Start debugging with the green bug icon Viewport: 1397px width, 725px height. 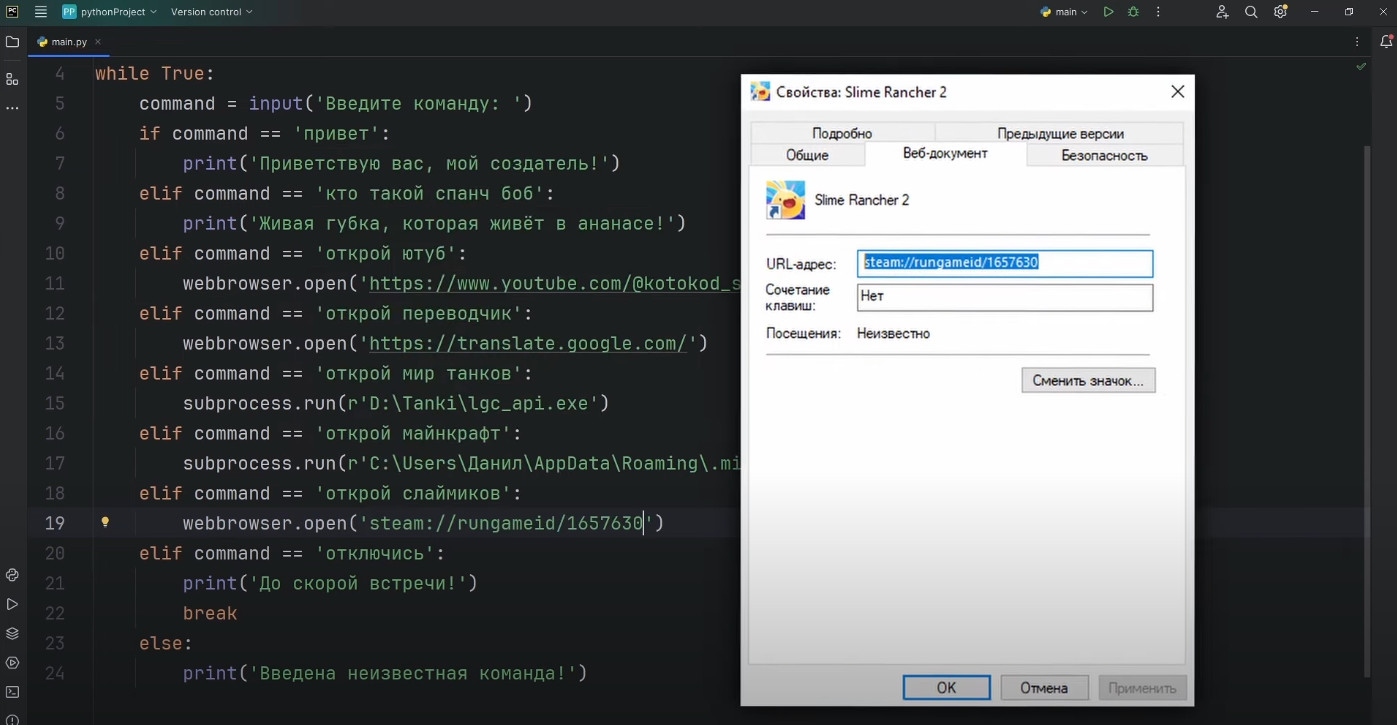click(x=1133, y=12)
